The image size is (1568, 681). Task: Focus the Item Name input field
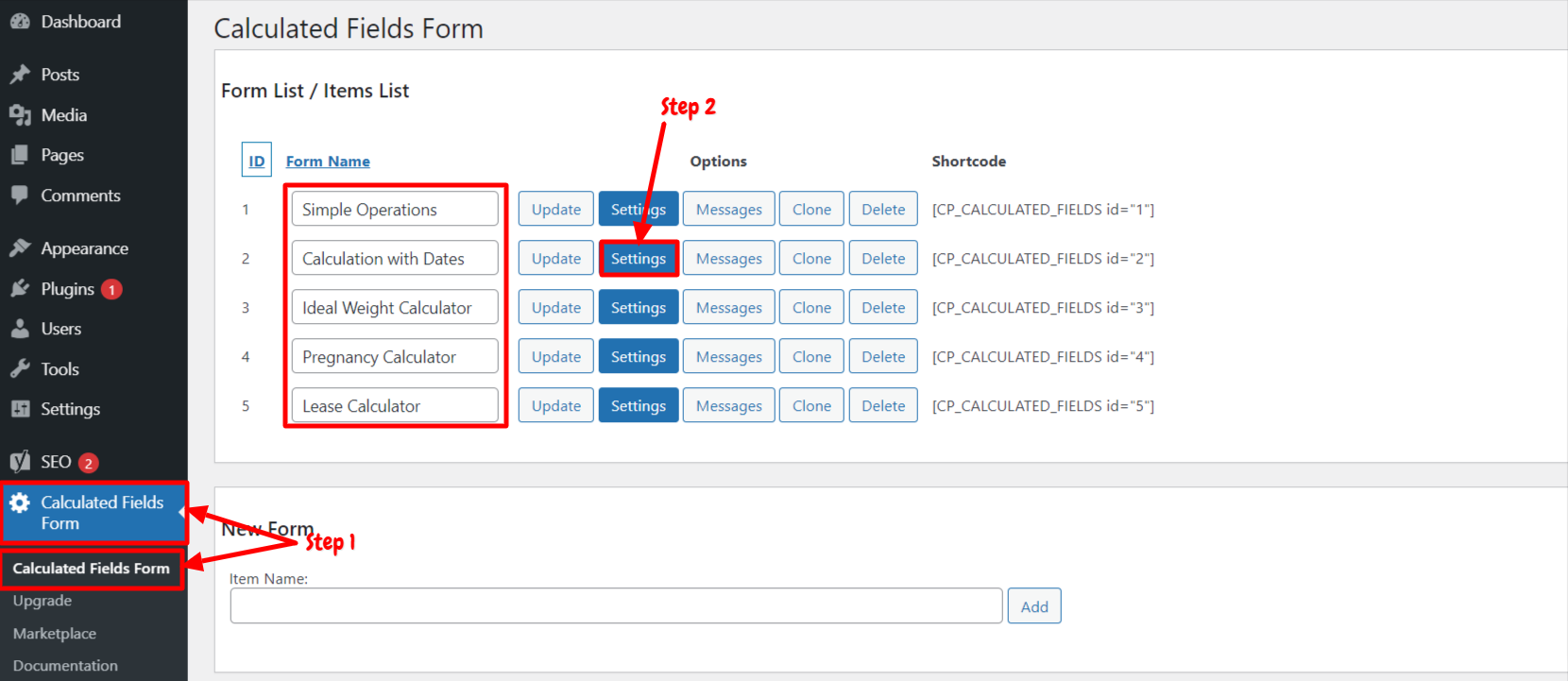(x=616, y=606)
